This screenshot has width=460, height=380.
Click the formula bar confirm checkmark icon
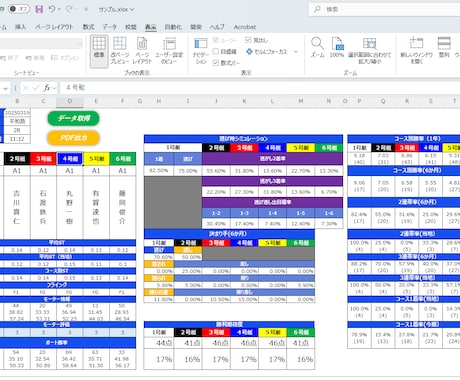[36, 88]
